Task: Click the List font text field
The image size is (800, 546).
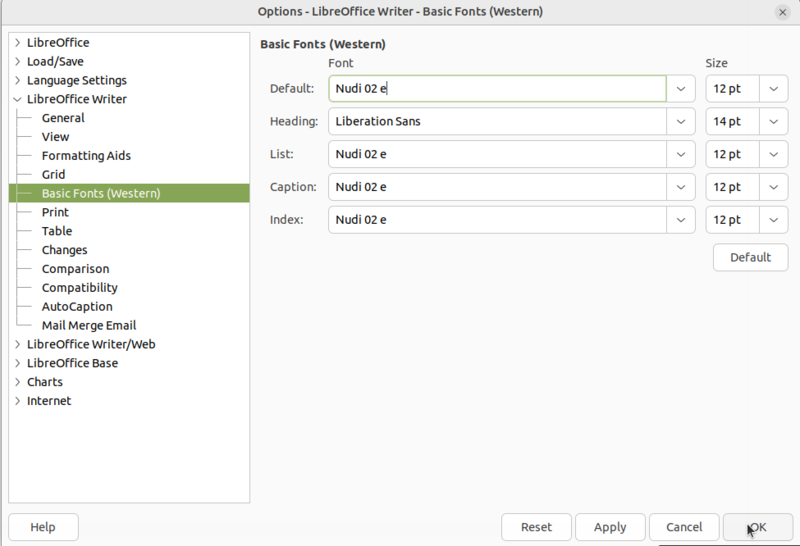Action: 497,154
